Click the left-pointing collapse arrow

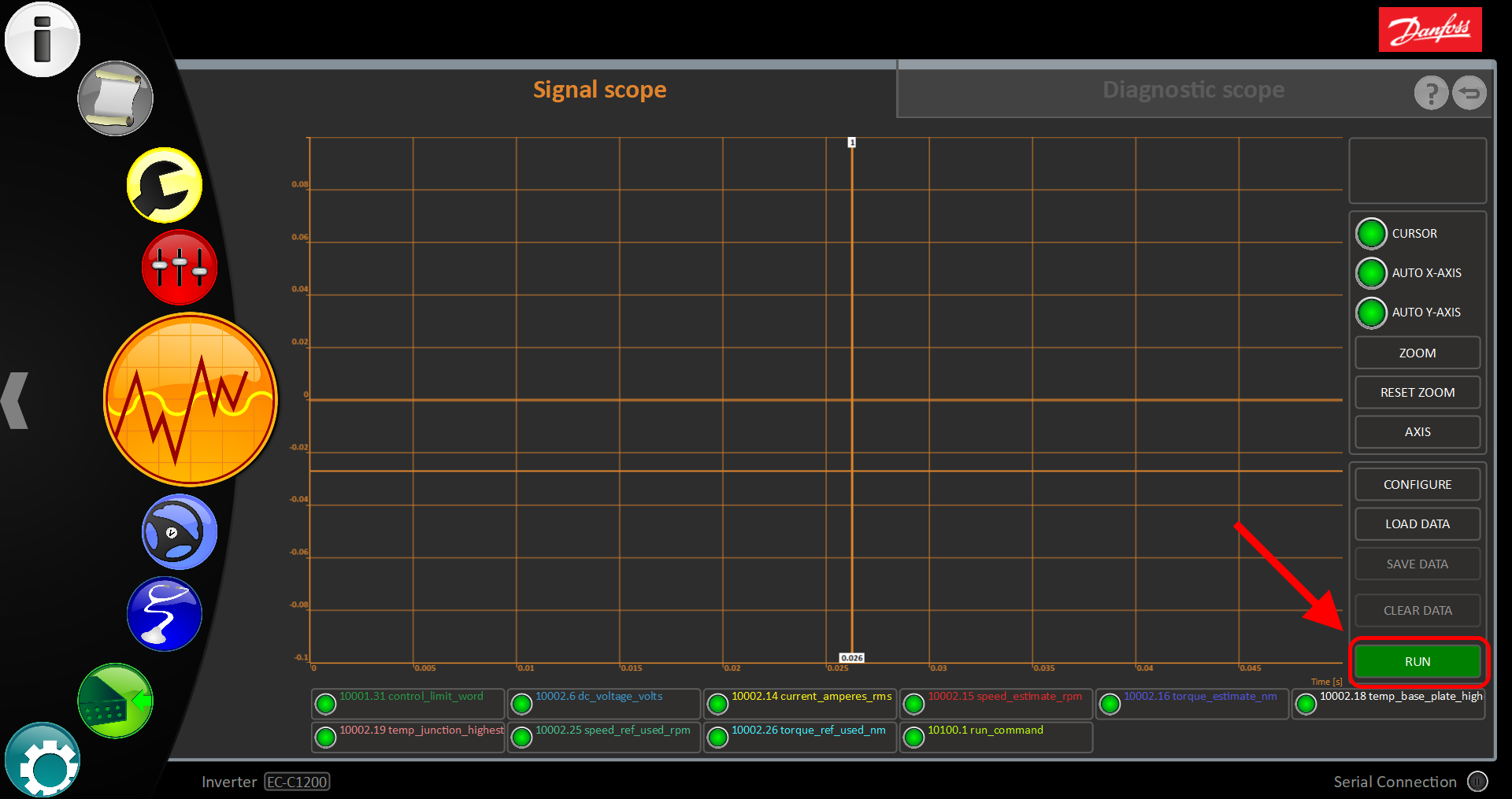point(15,401)
